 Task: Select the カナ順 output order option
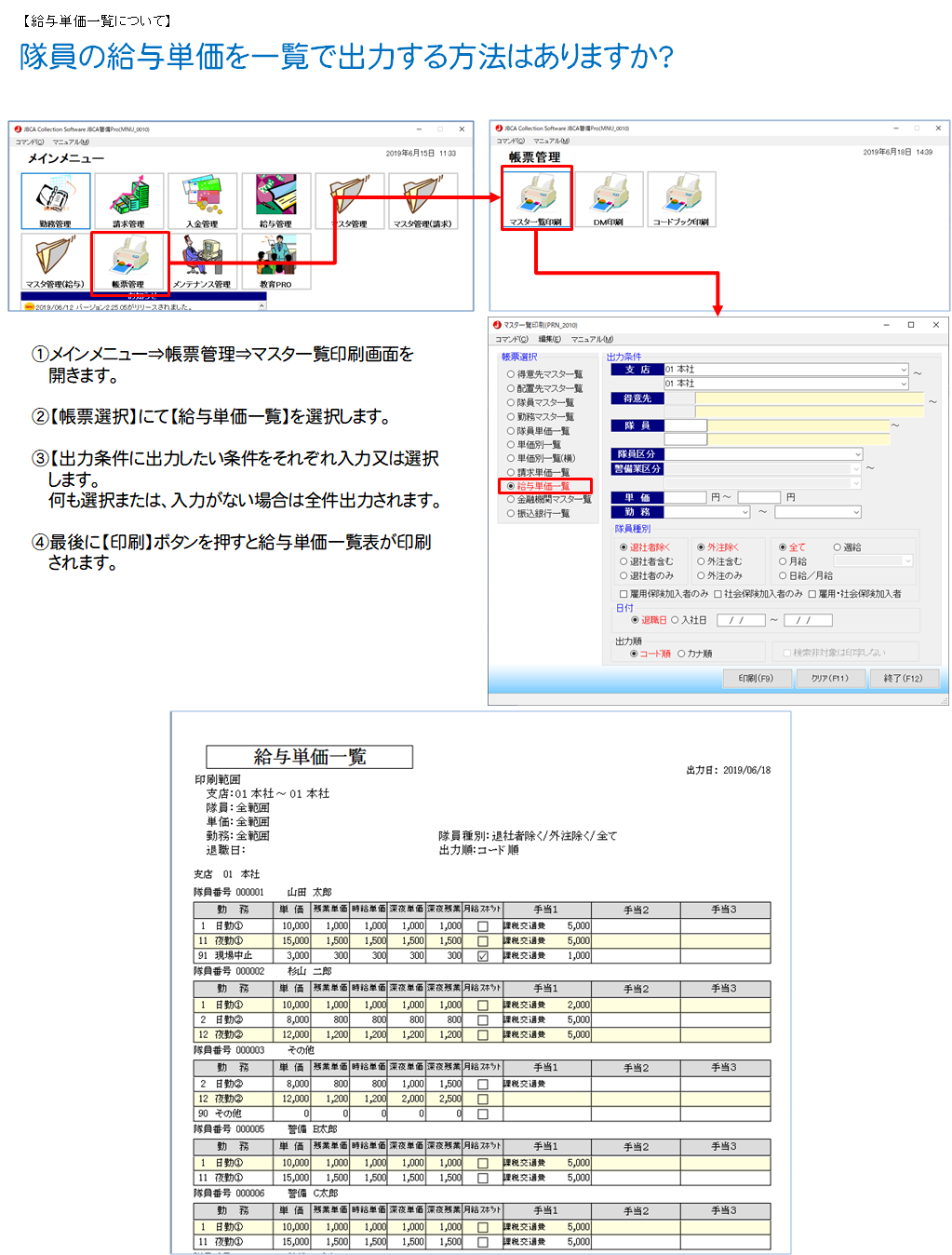pyautogui.click(x=682, y=654)
